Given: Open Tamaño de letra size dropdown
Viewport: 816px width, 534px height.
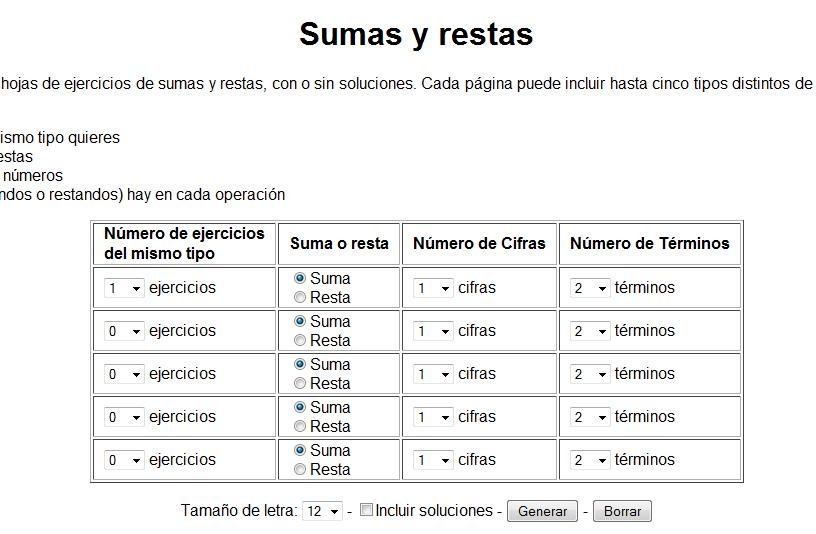Looking at the screenshot, I should (x=322, y=511).
